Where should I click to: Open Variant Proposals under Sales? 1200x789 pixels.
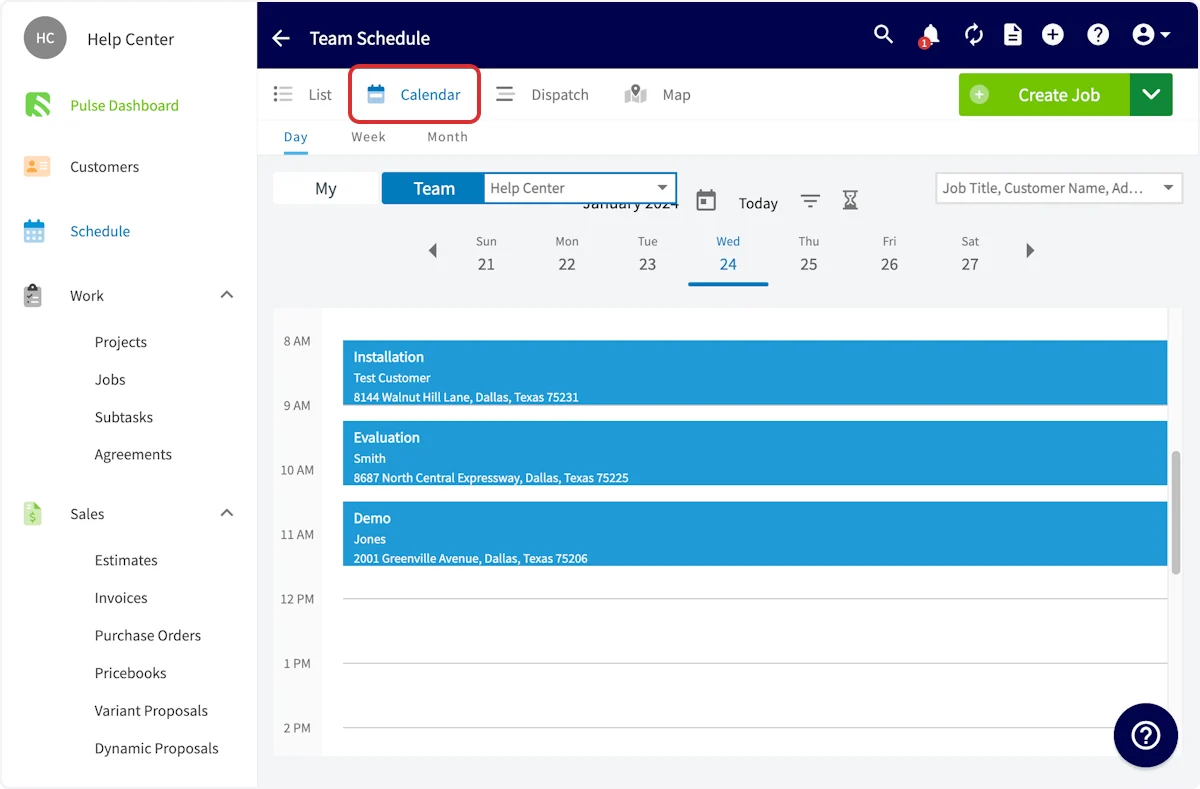pyautogui.click(x=151, y=711)
